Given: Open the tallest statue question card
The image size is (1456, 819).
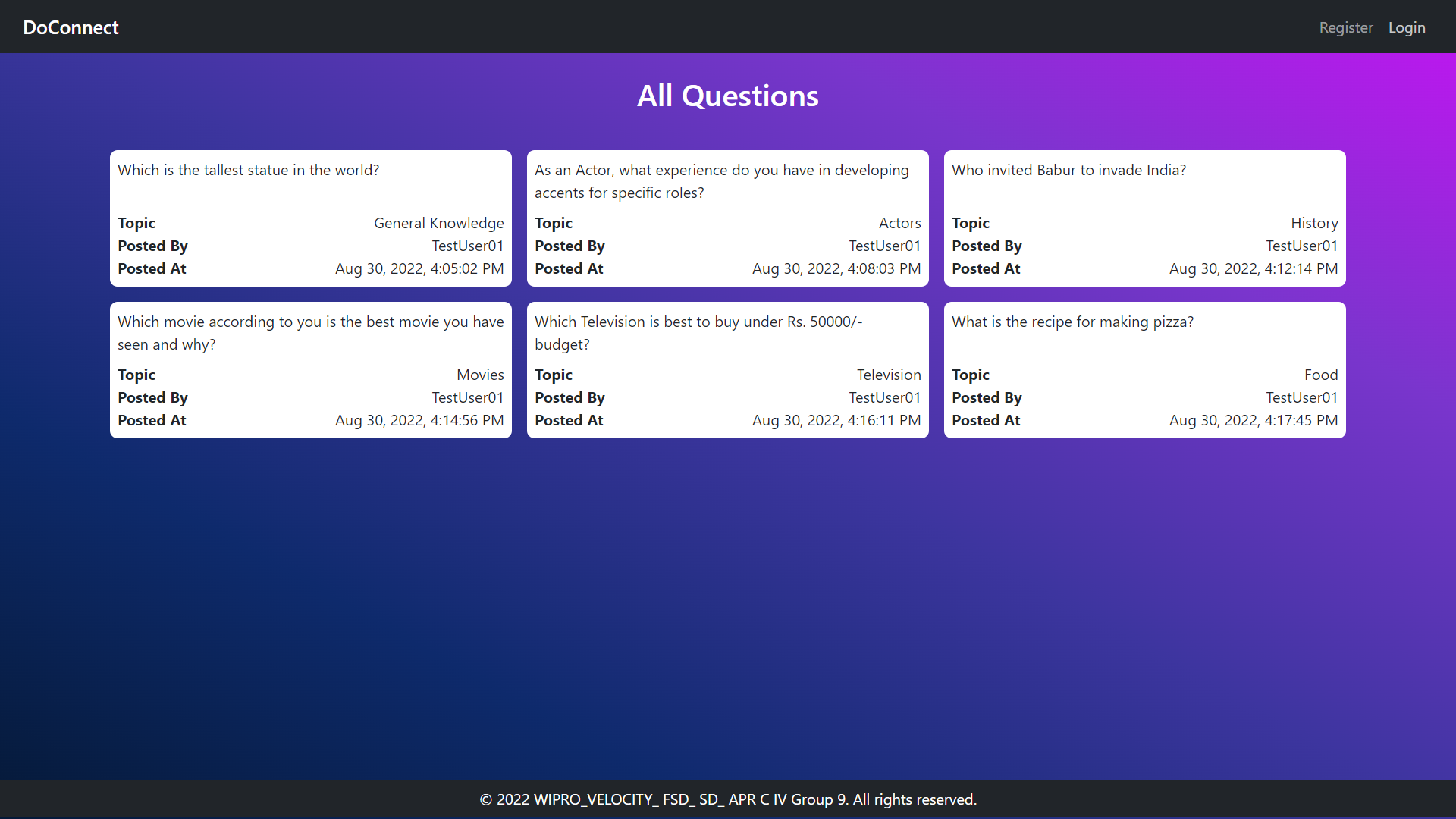Looking at the screenshot, I should coord(248,170).
